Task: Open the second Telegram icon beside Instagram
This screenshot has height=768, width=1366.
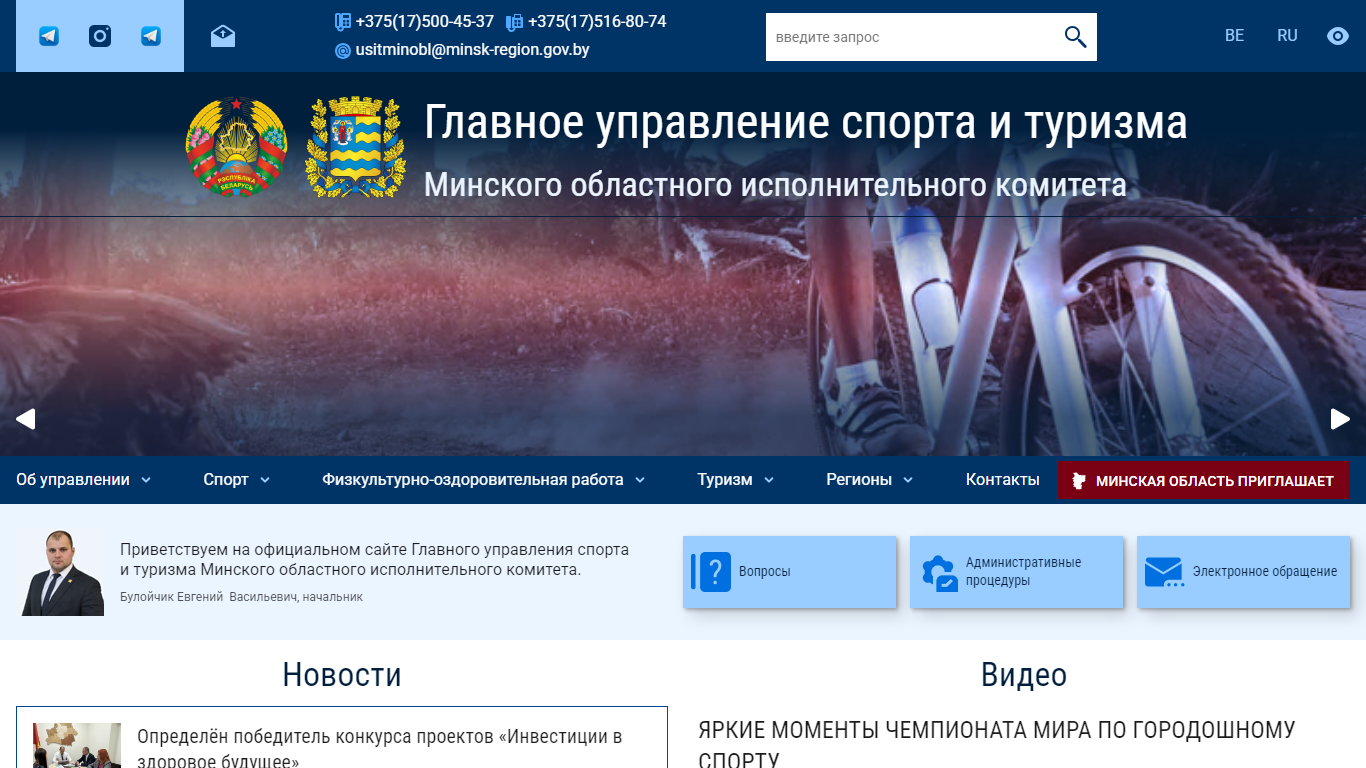Action: 151,37
